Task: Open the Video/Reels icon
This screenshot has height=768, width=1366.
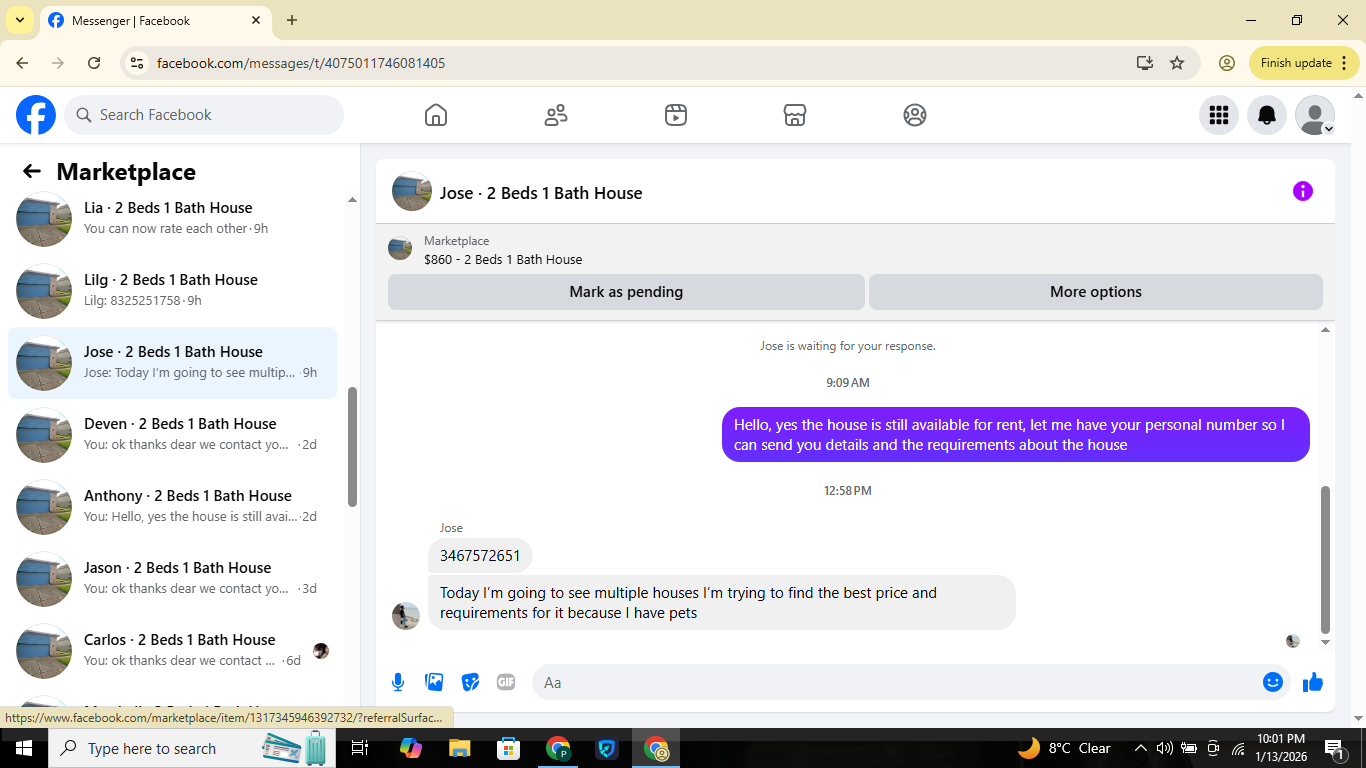Action: coord(676,115)
